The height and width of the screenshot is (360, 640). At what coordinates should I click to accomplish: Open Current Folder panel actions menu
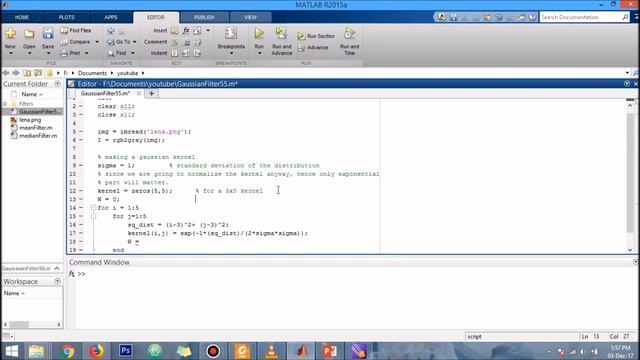click(x=58, y=84)
